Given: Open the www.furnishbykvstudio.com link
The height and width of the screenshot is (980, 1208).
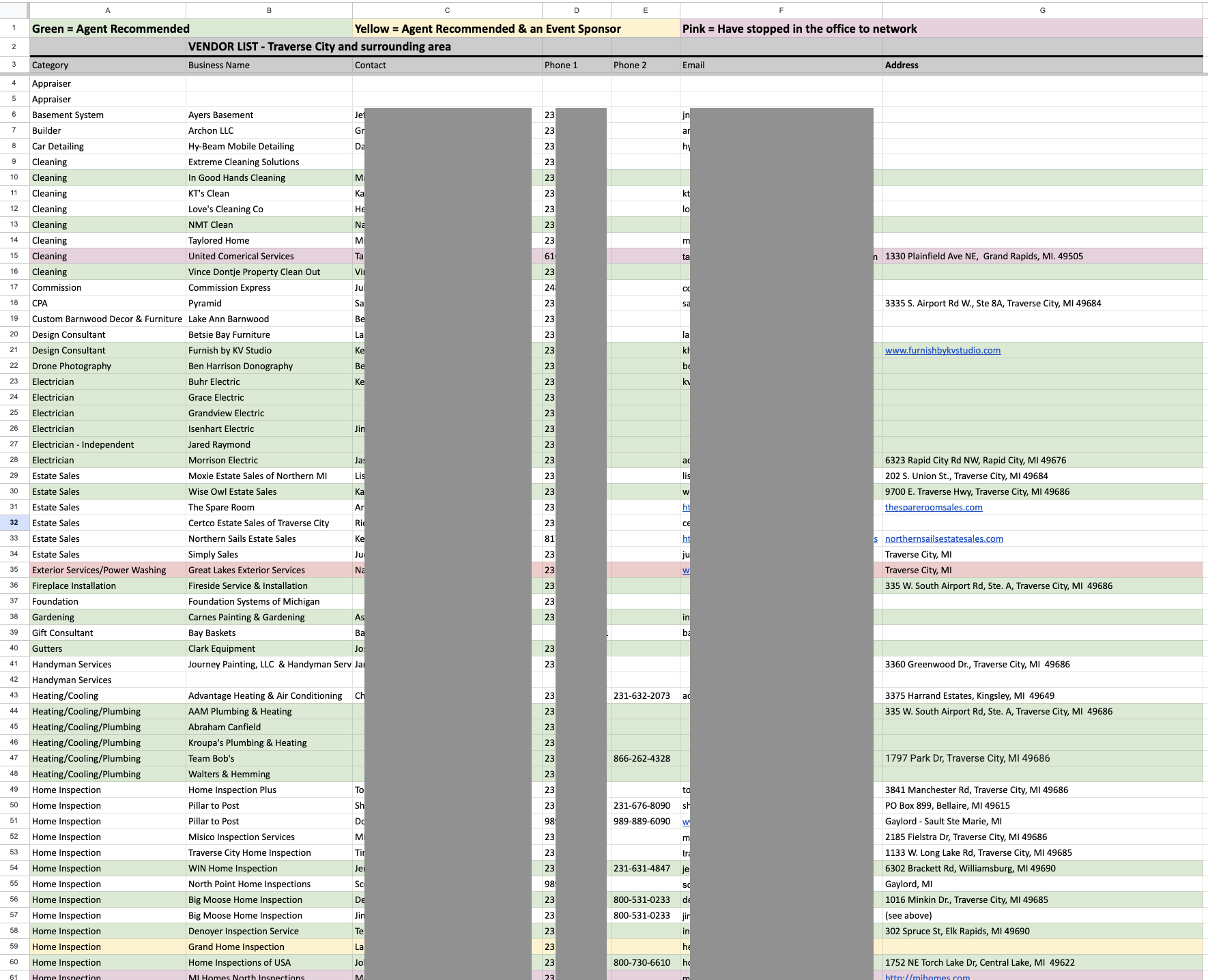Looking at the screenshot, I should pos(943,350).
